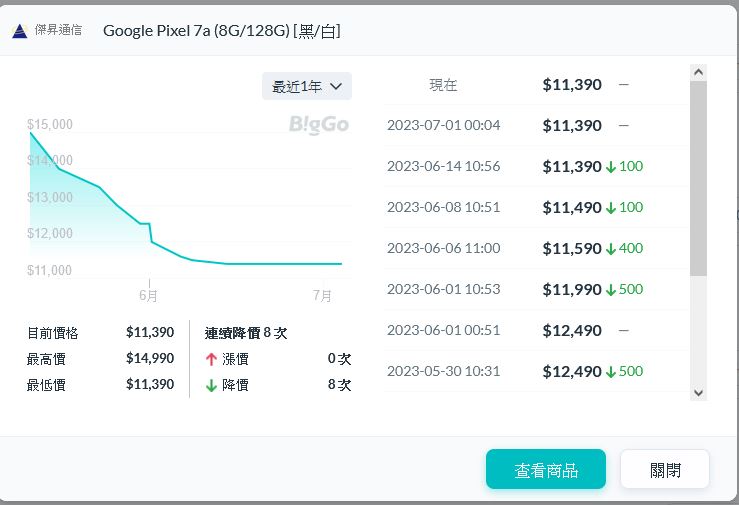Click green down arrow on 2023-05-30 row

tap(611, 372)
